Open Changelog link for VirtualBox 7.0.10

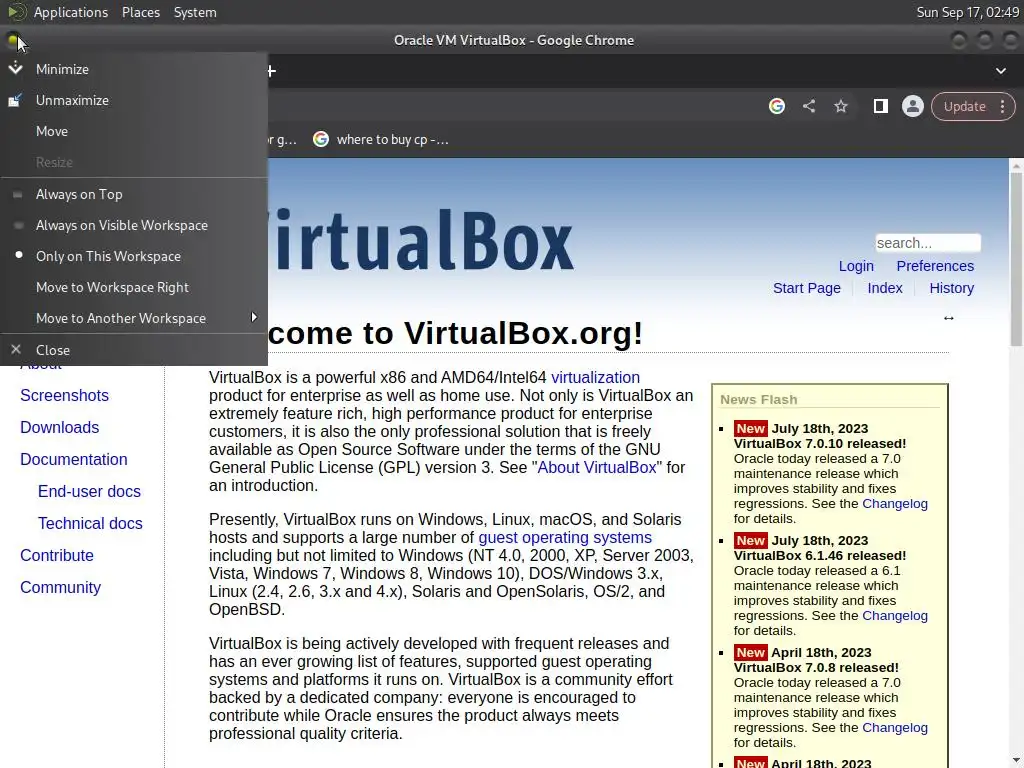click(x=895, y=504)
